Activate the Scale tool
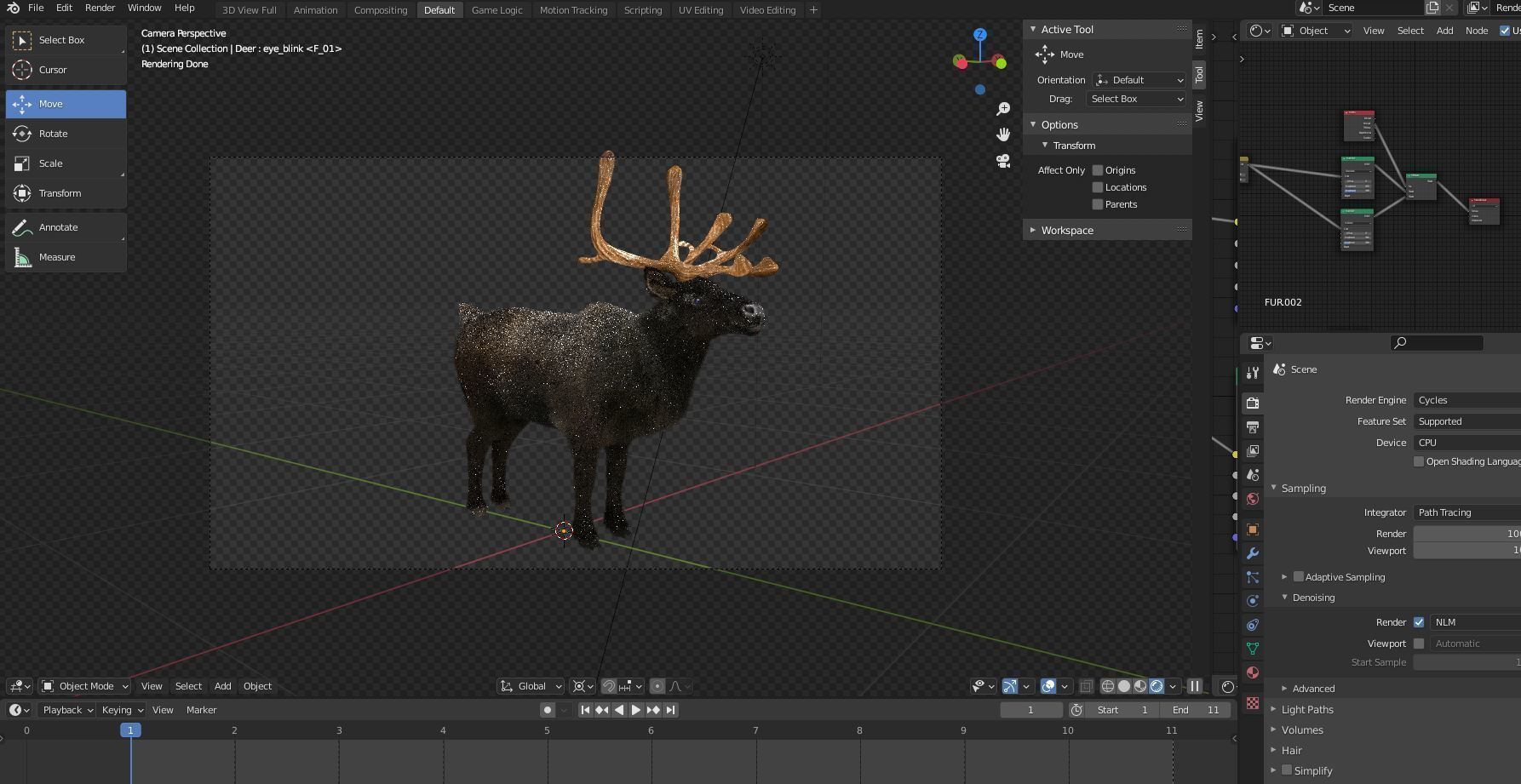This screenshot has height=784, width=1521. 66,163
